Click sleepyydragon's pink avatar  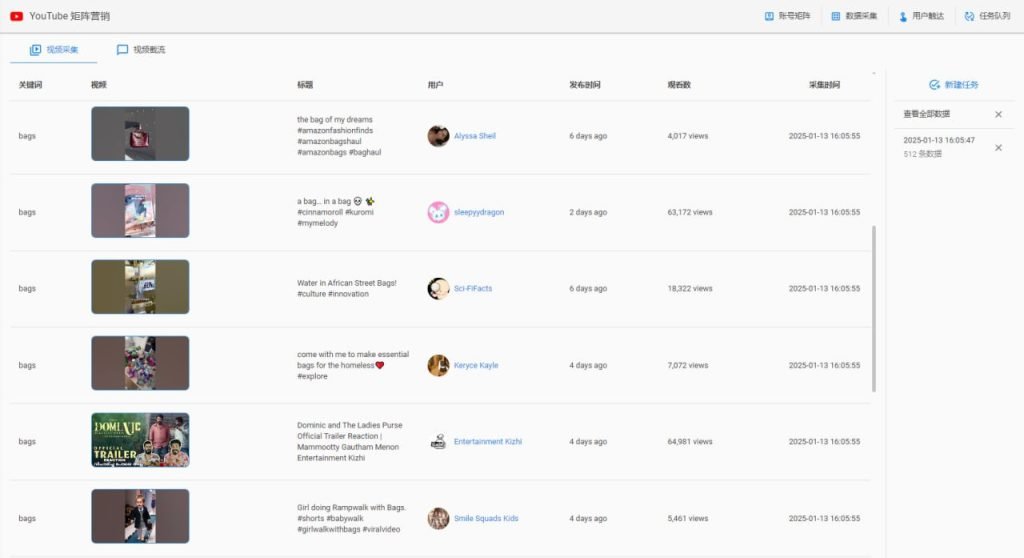(x=438, y=212)
